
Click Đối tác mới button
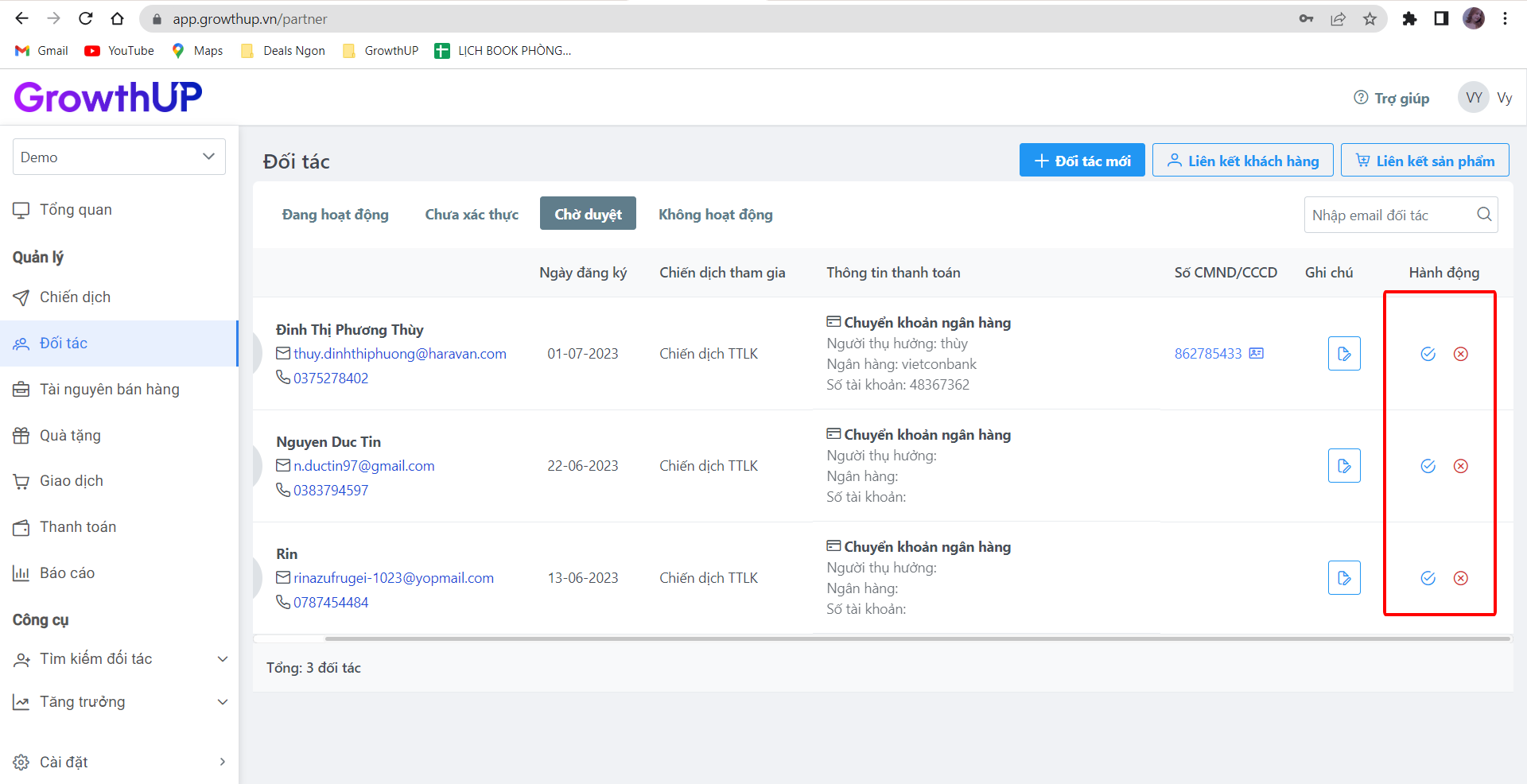coord(1082,161)
